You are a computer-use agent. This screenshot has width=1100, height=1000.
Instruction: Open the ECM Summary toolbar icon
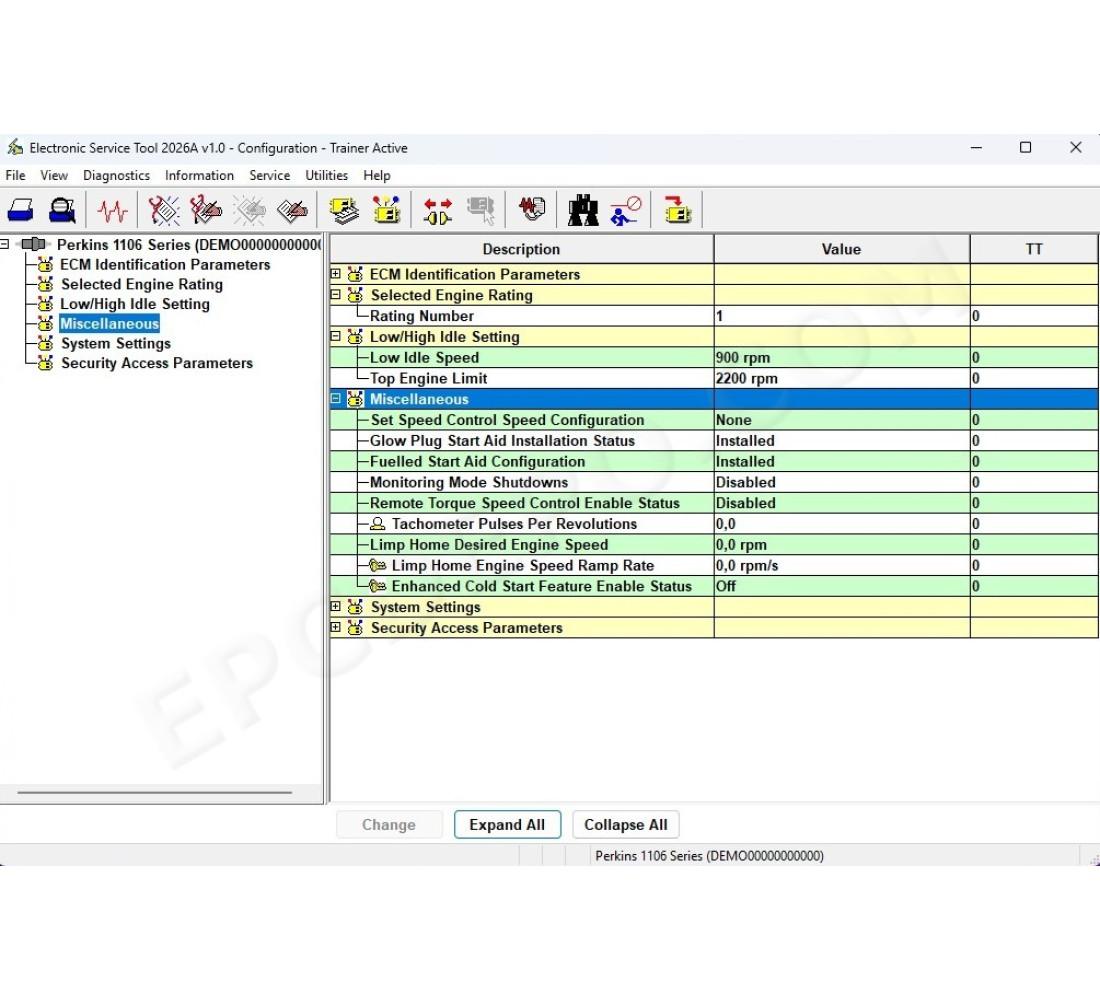tap(344, 210)
